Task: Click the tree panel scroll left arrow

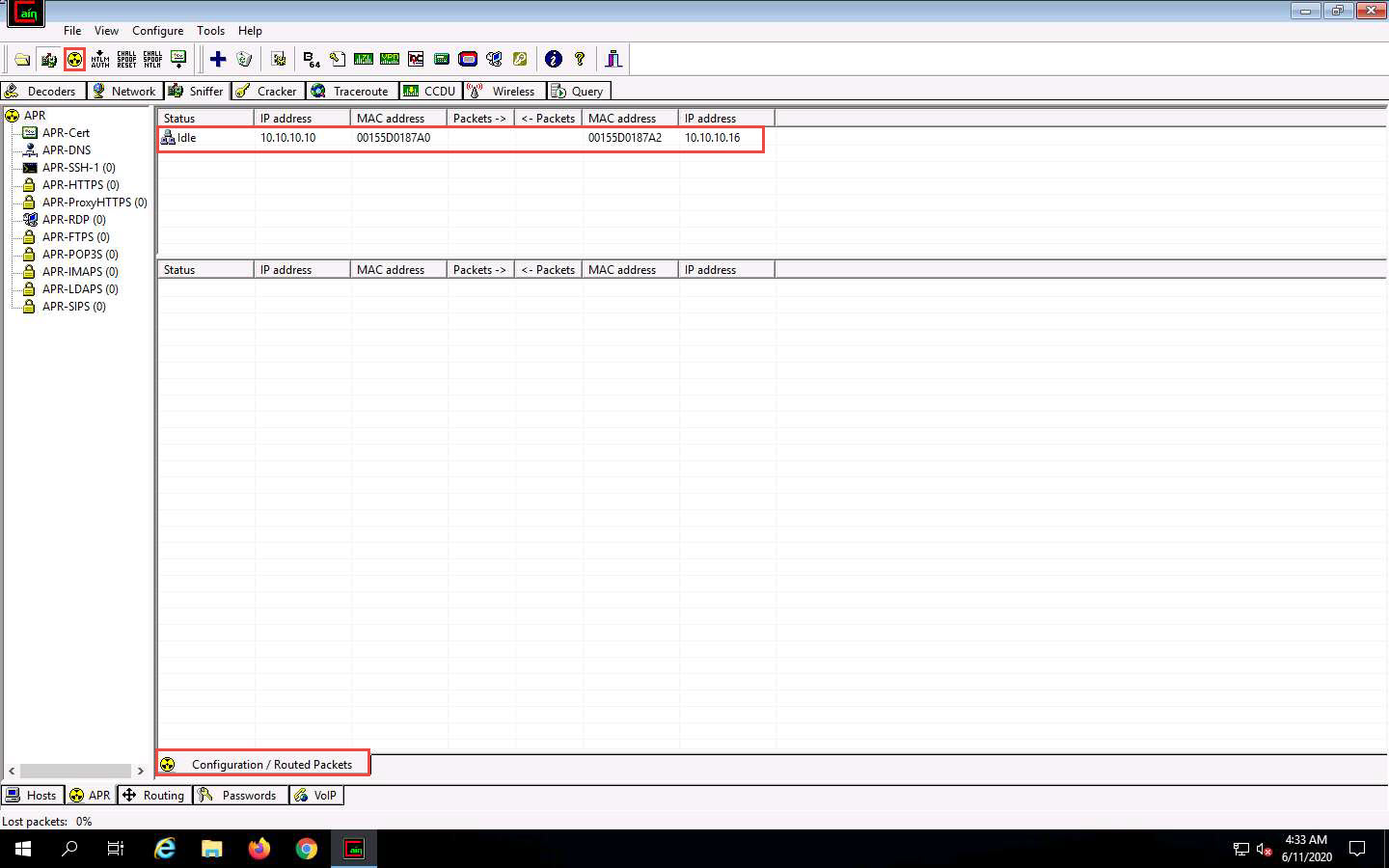Action: coord(12,771)
